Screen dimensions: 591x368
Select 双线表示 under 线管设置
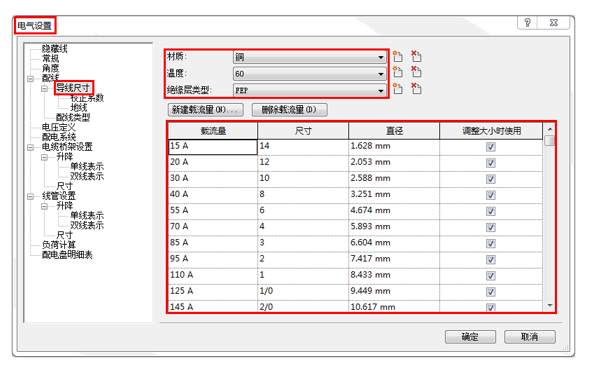tap(87, 225)
